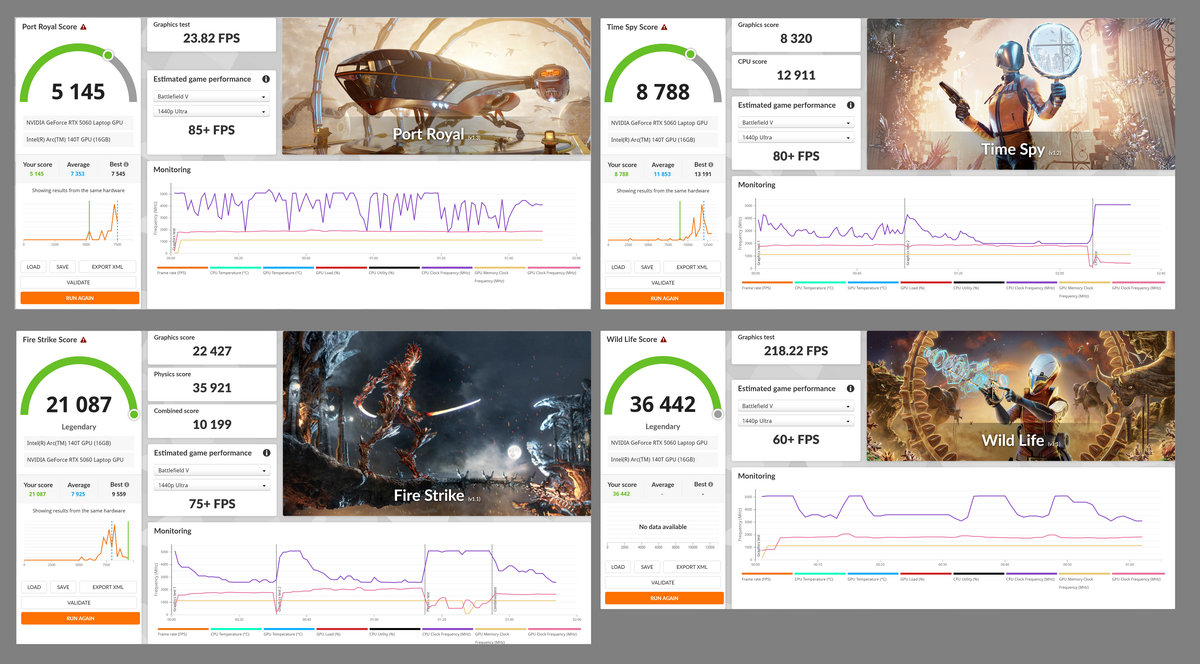Toggle Frame rate (FPS) legend in Port Royal chart
1200x664 pixels.
coord(182,271)
